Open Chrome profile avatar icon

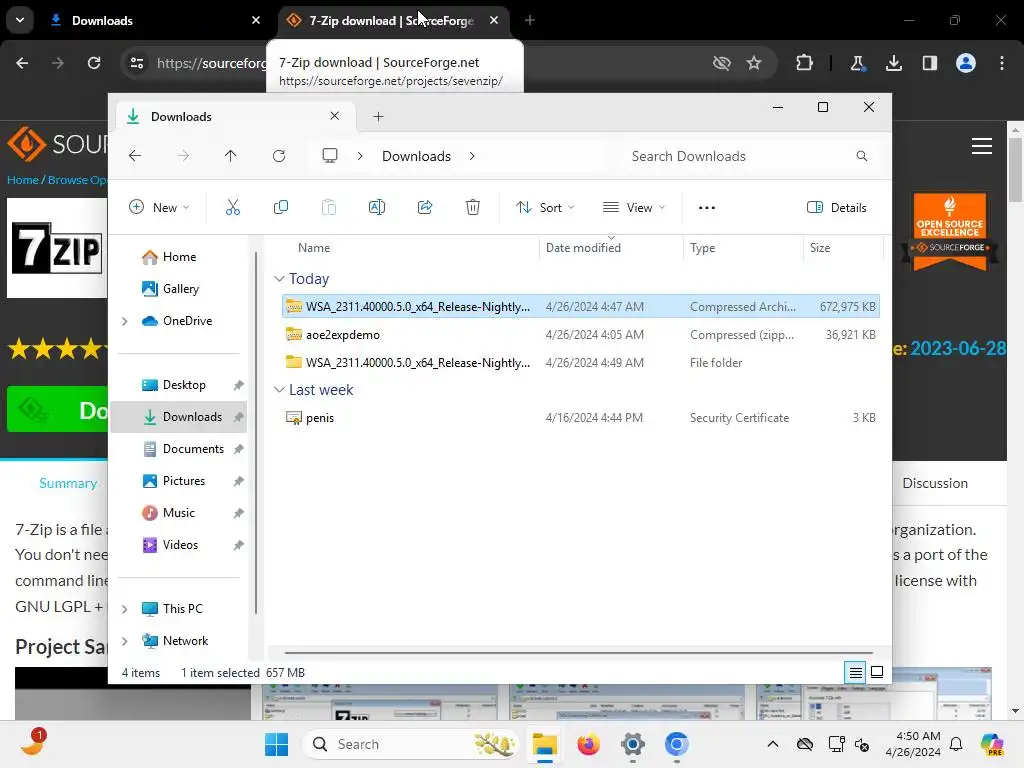966,63
